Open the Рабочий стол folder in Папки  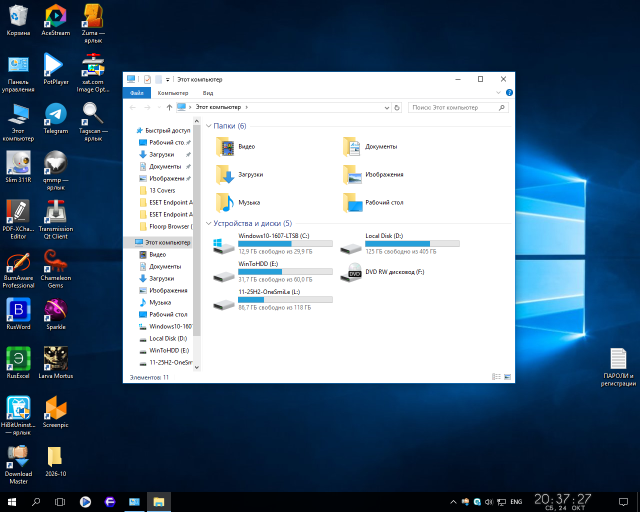373,203
